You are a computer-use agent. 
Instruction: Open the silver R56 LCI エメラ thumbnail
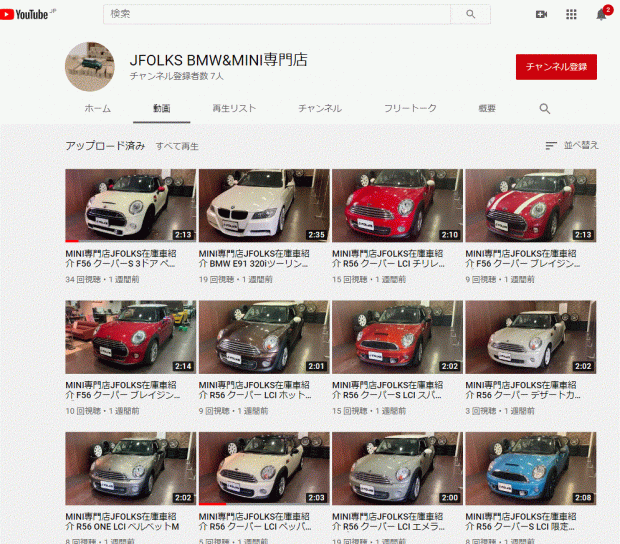click(397, 468)
